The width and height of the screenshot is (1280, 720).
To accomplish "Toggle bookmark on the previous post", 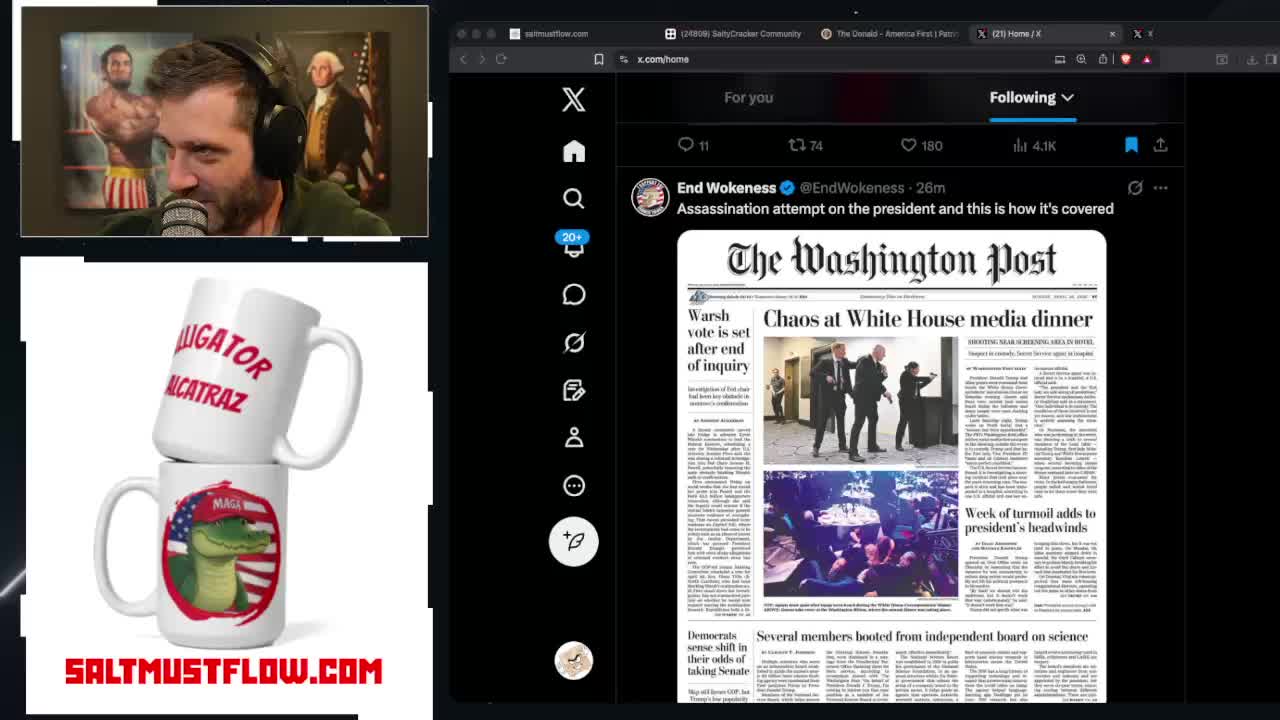I will point(1131,145).
